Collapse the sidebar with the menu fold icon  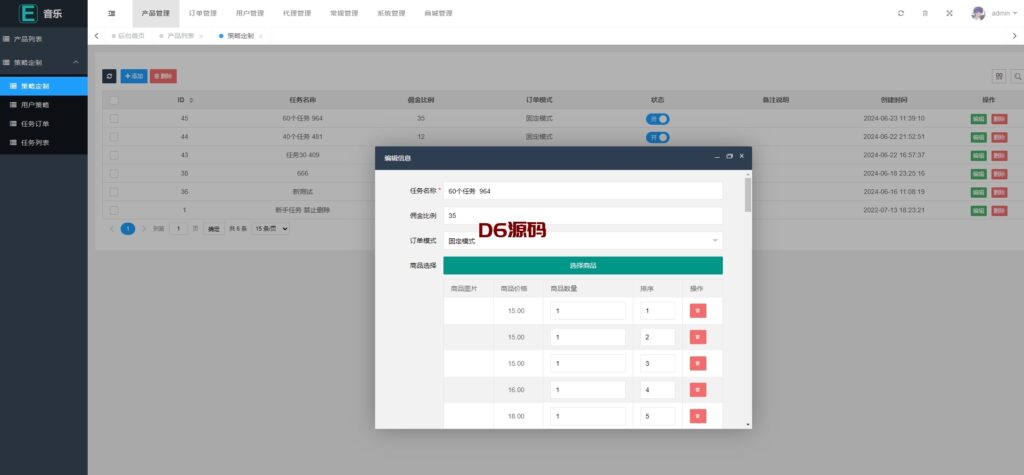112,13
